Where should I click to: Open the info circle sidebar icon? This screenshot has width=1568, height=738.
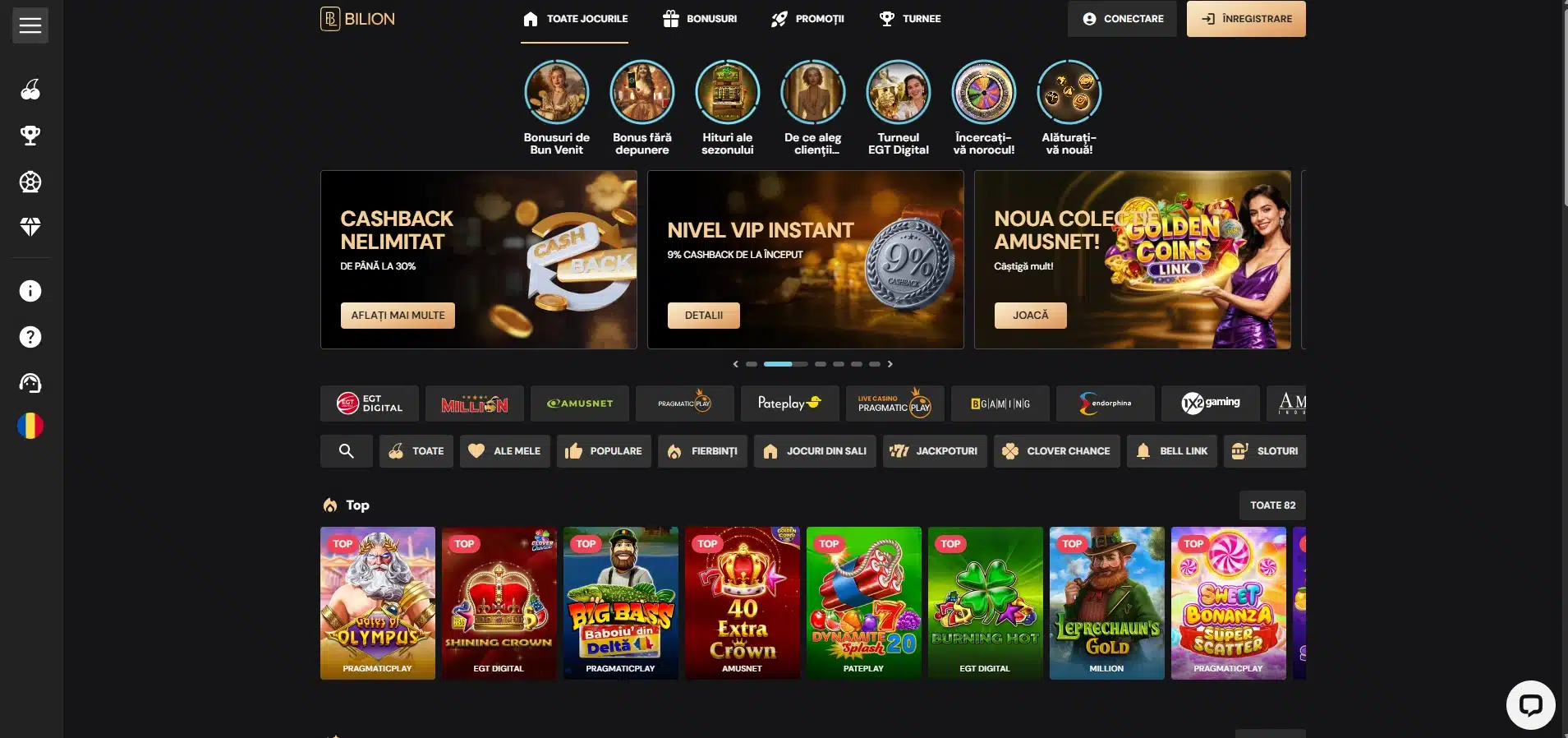pyautogui.click(x=30, y=291)
